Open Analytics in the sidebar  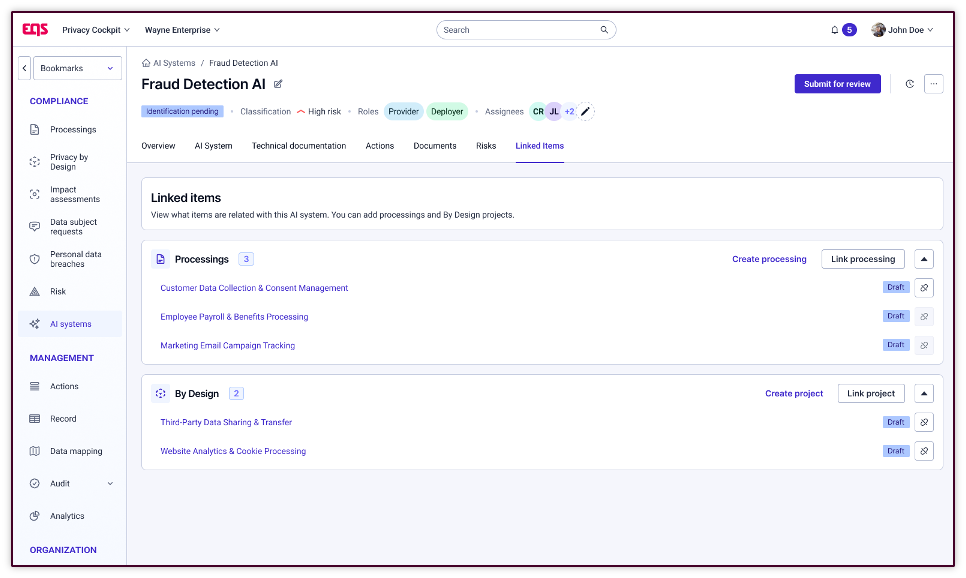point(70,516)
